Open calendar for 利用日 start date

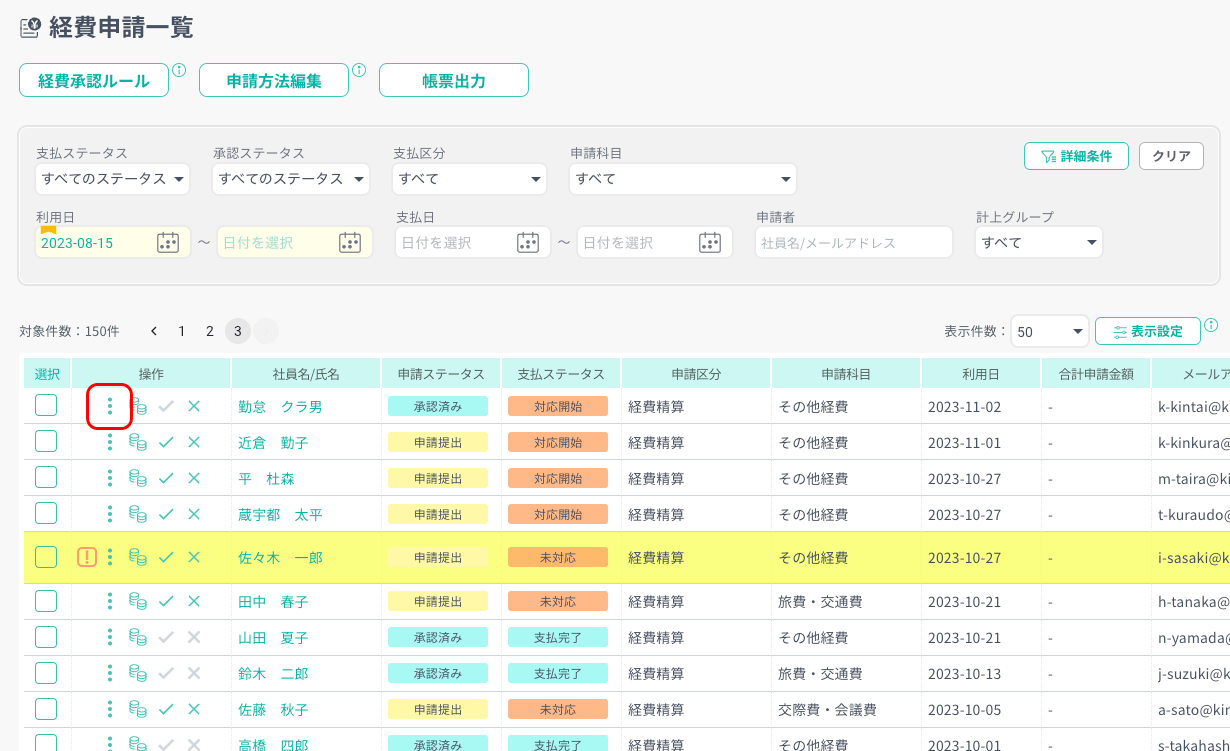(168, 242)
